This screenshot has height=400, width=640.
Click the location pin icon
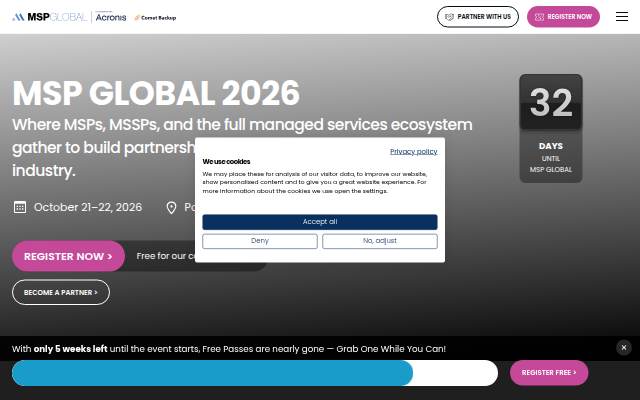(171, 208)
